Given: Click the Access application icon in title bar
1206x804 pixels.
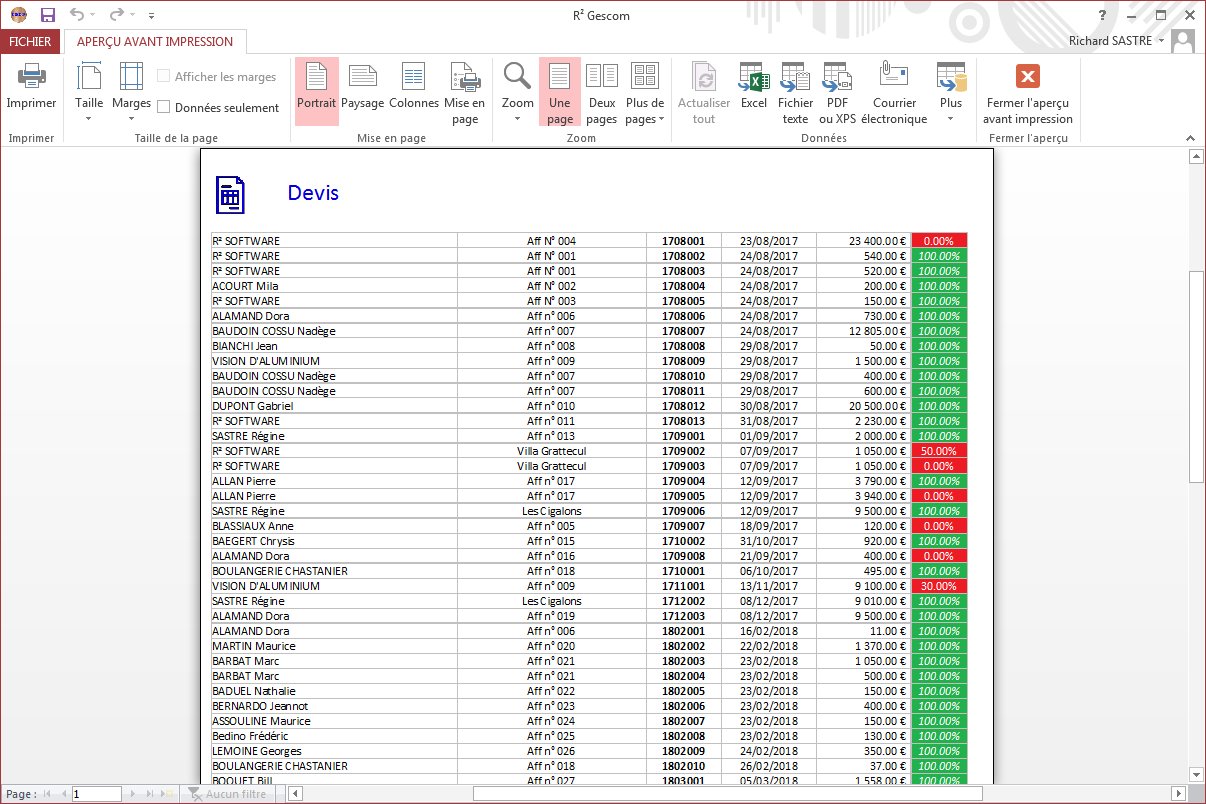Looking at the screenshot, I should pos(17,15).
